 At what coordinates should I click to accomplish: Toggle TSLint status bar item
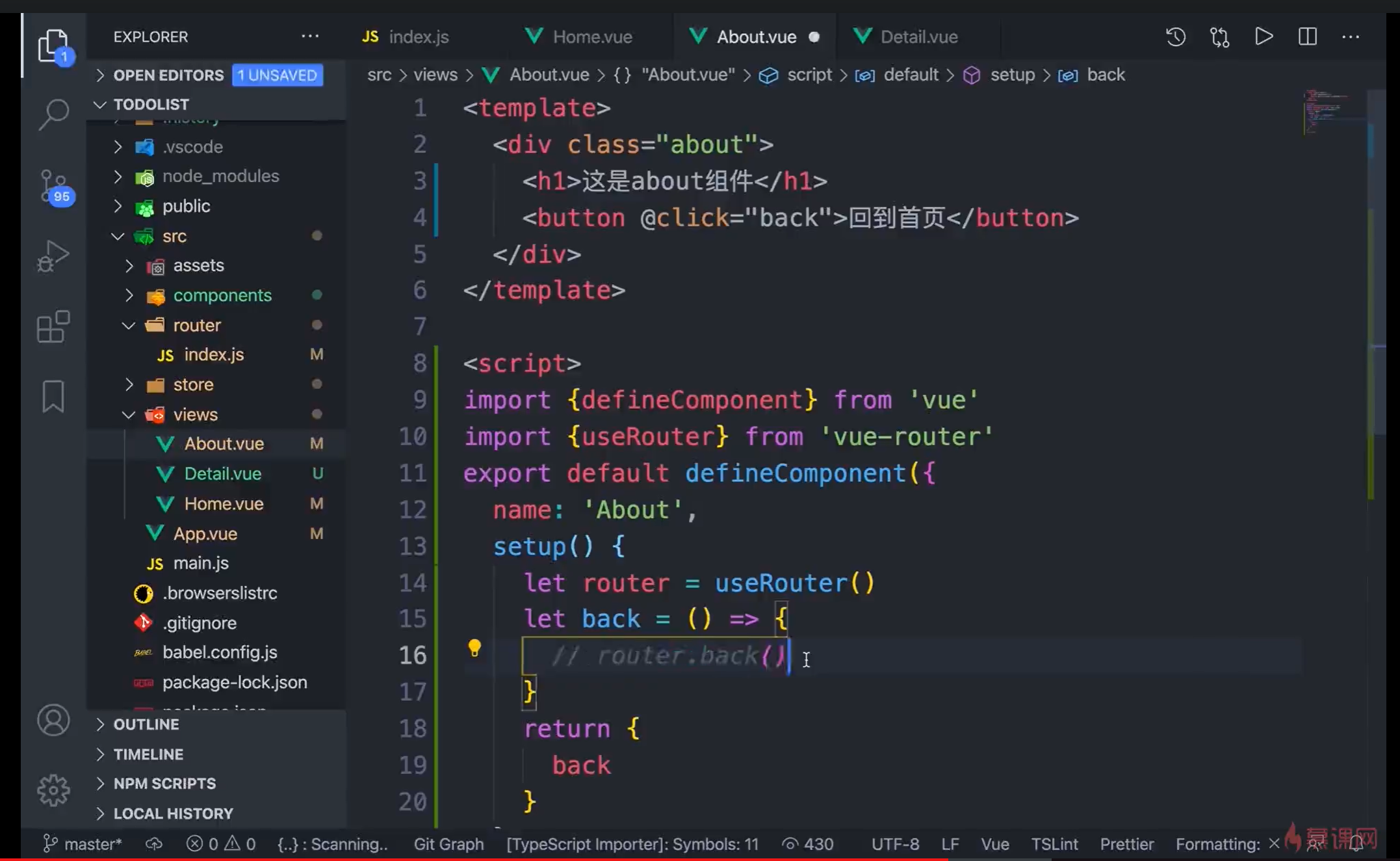pyautogui.click(x=1054, y=844)
